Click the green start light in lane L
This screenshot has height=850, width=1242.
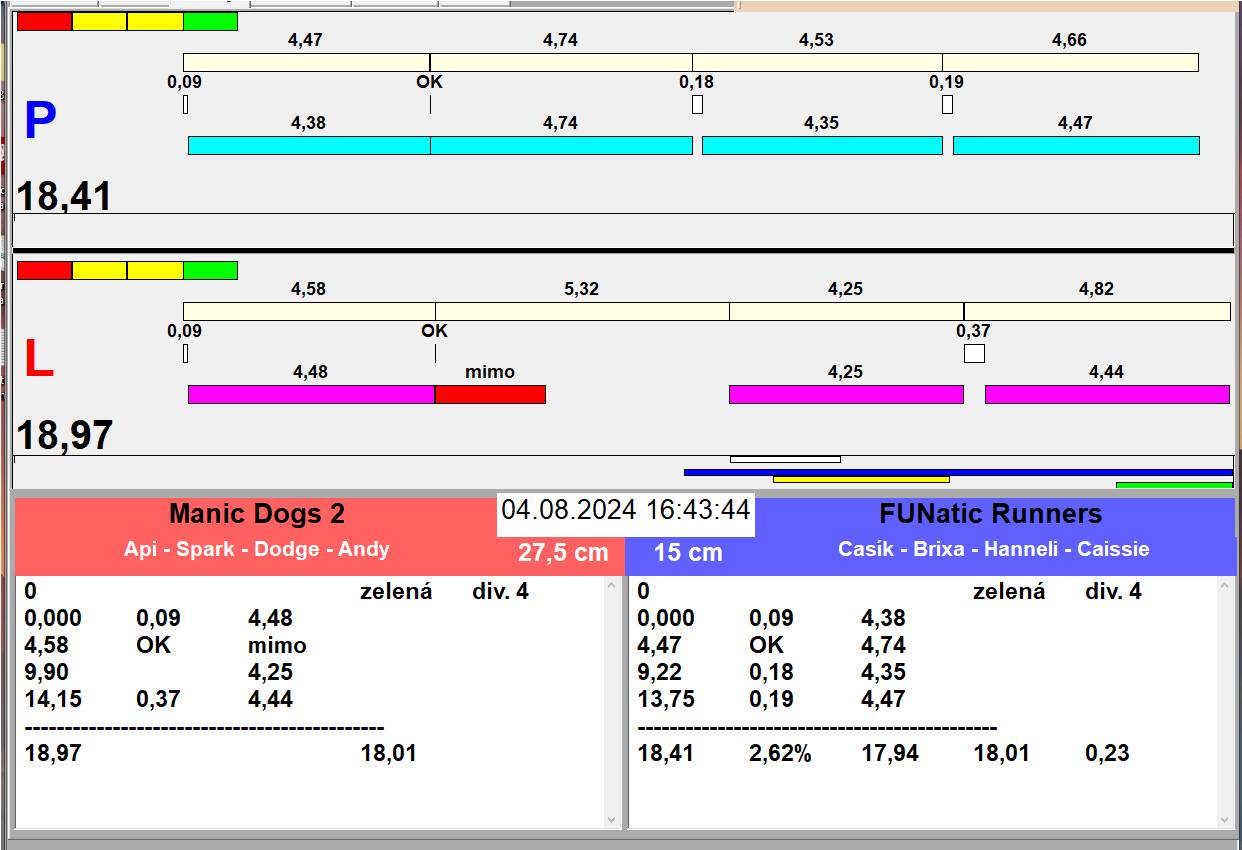(x=210, y=270)
